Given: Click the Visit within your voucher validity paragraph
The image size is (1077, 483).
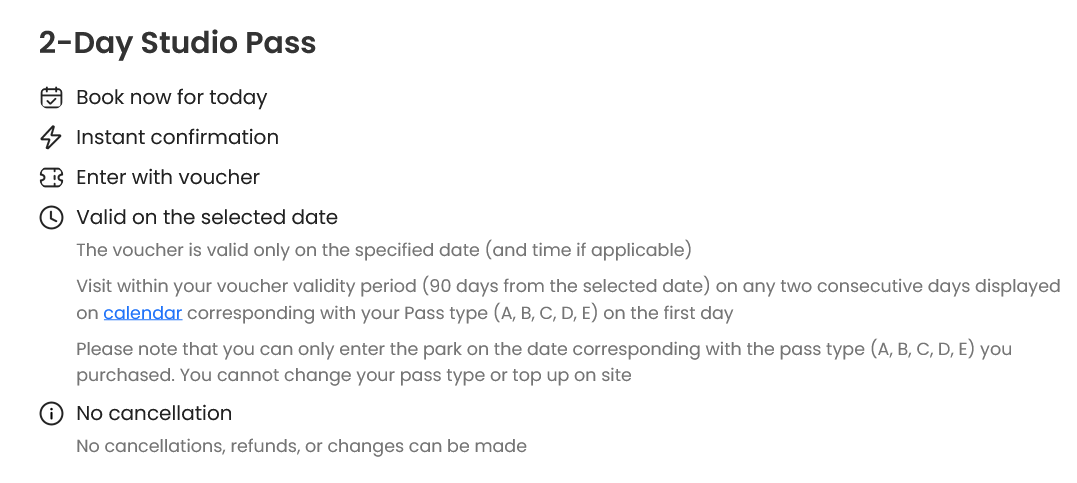Looking at the screenshot, I should click(569, 300).
